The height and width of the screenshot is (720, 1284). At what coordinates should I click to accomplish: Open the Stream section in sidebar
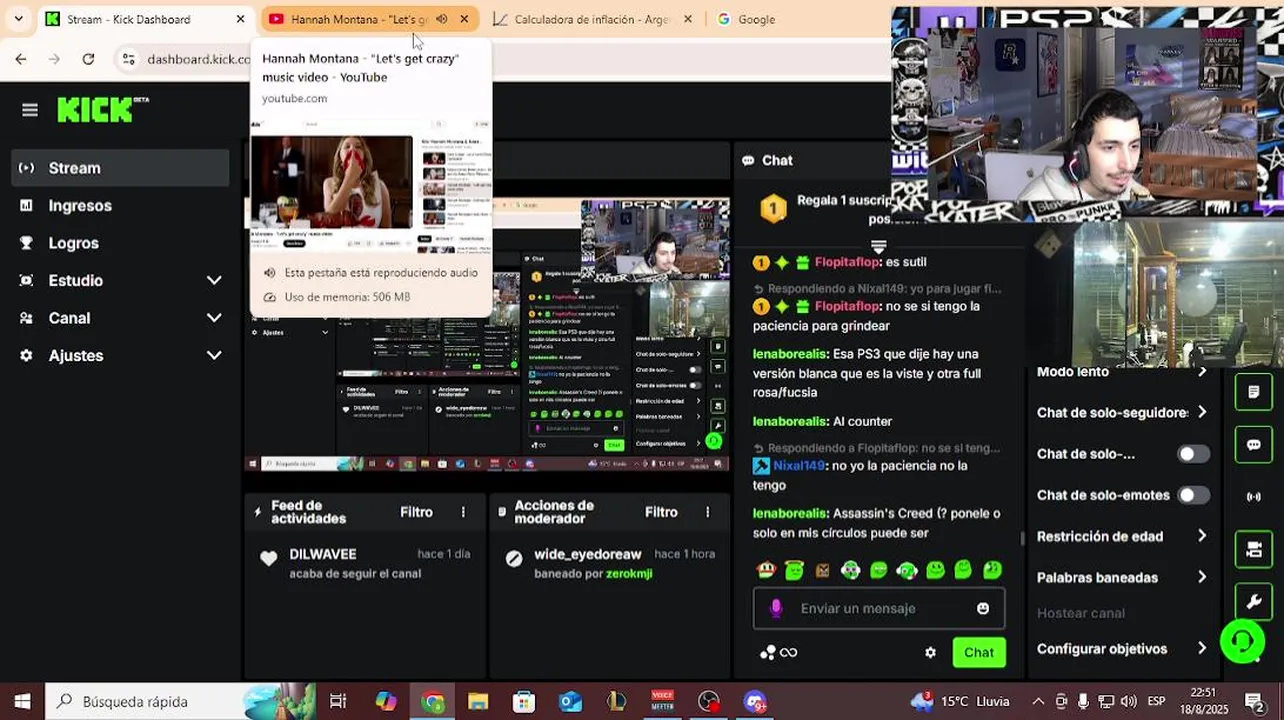120,168
